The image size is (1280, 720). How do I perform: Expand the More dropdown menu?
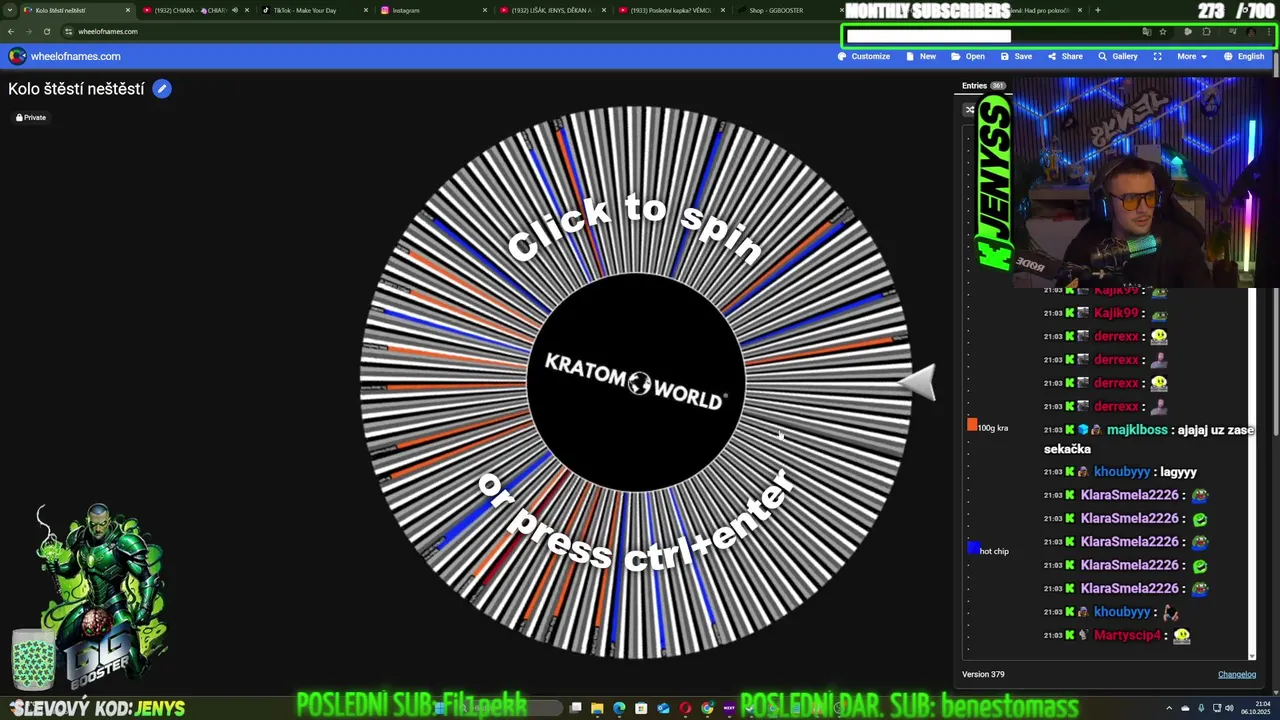1191,56
